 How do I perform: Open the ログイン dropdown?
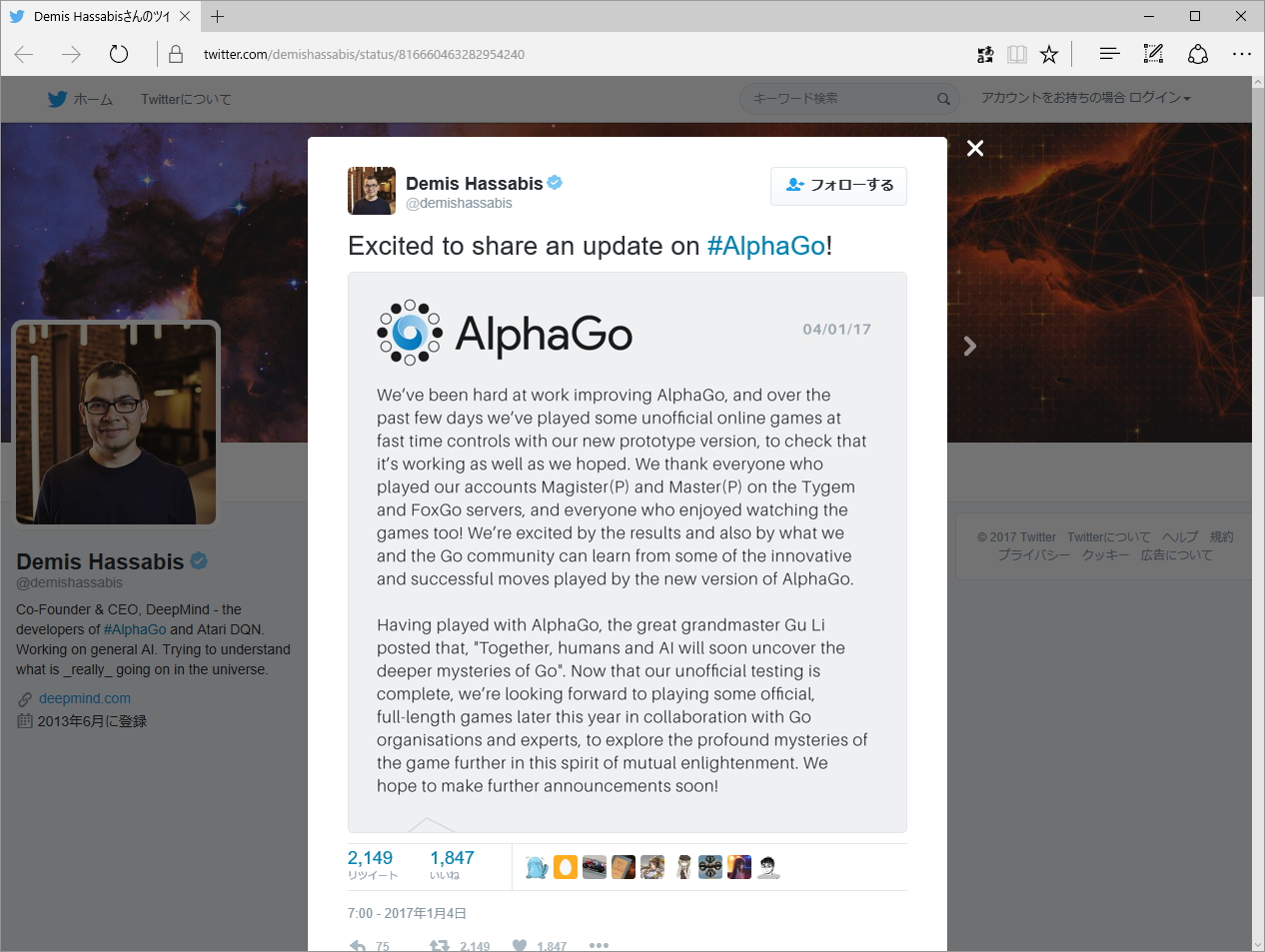(x=1159, y=98)
